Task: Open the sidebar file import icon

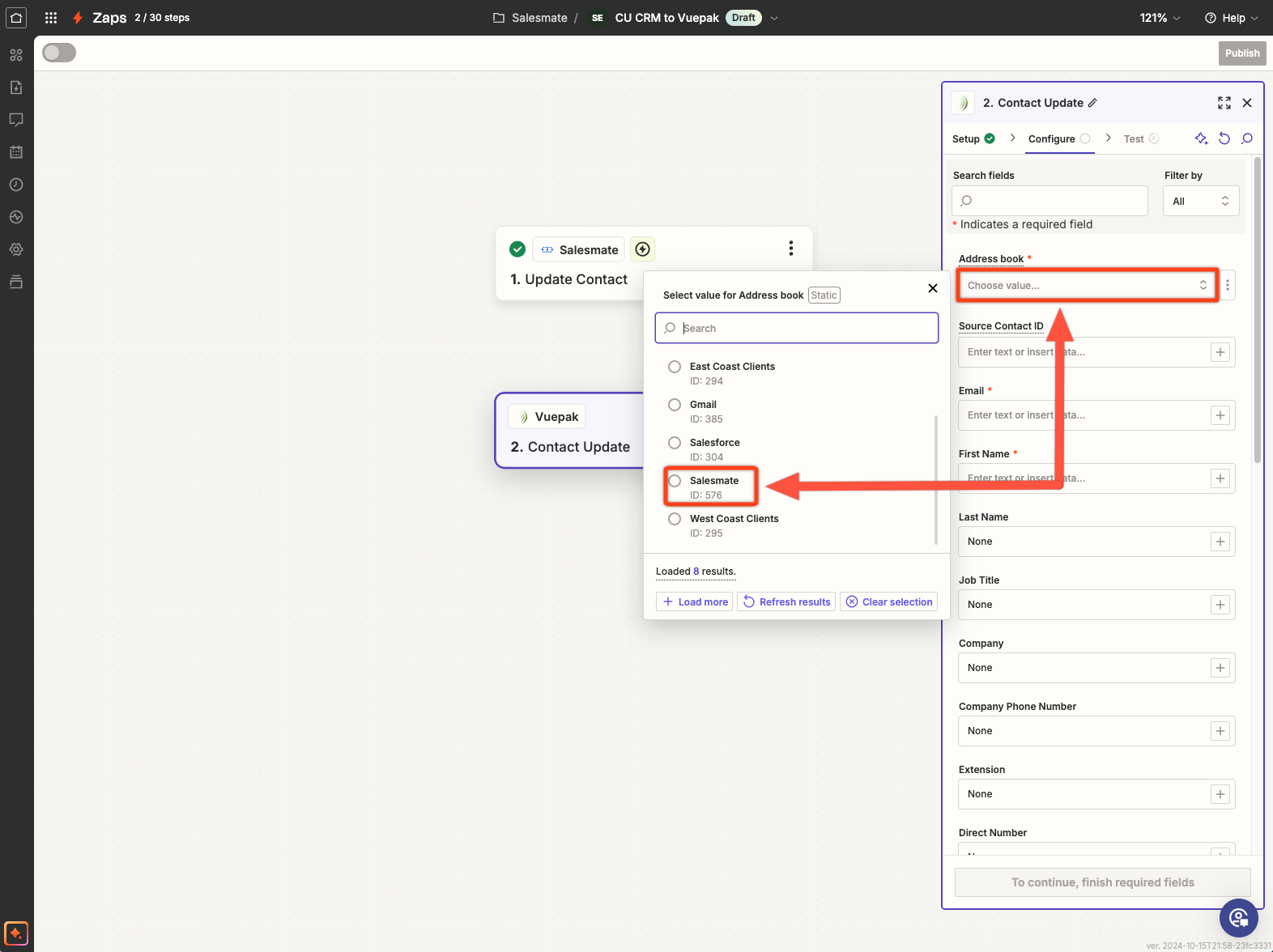Action: tap(16, 87)
